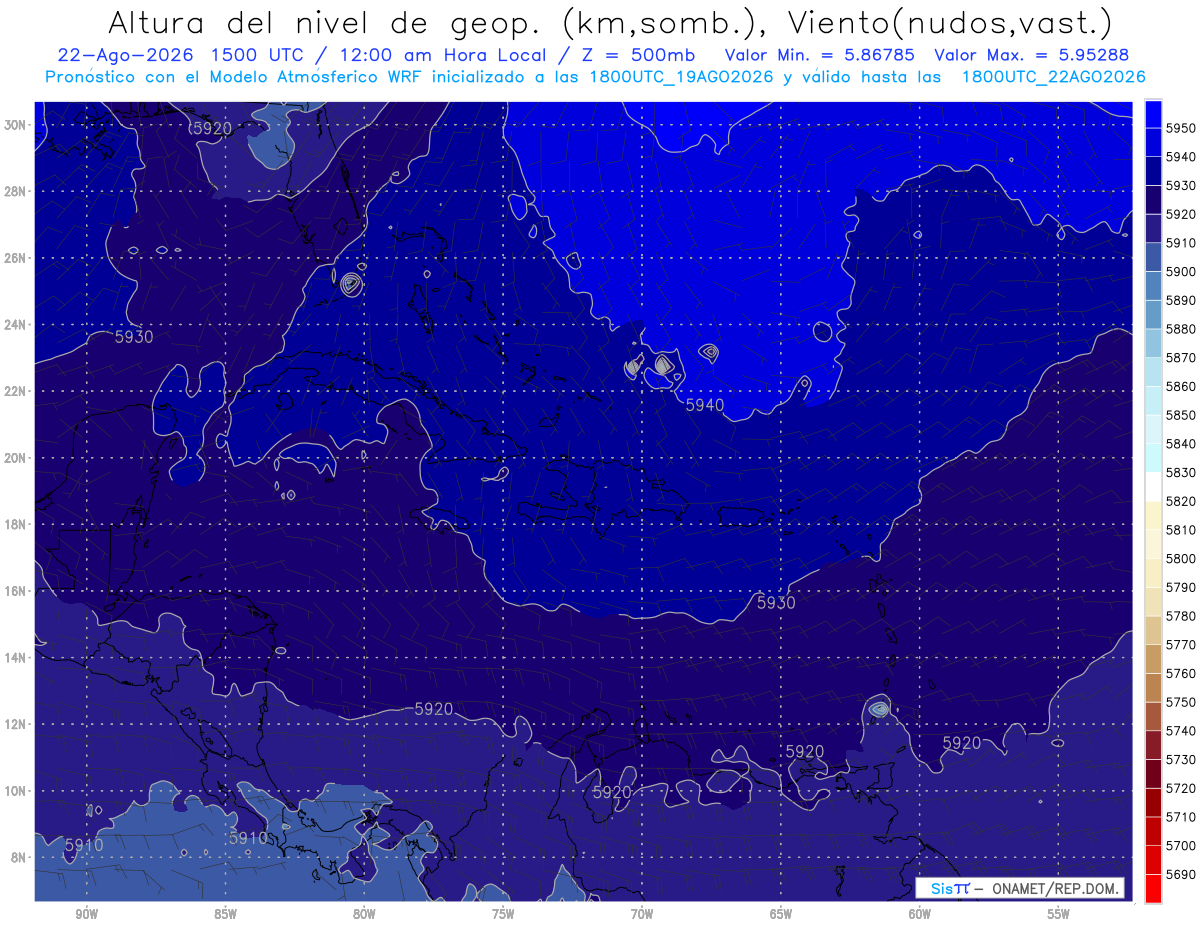The height and width of the screenshot is (927, 1200).
Task: Click the 5780 label on the color scale
Action: click(1182, 615)
